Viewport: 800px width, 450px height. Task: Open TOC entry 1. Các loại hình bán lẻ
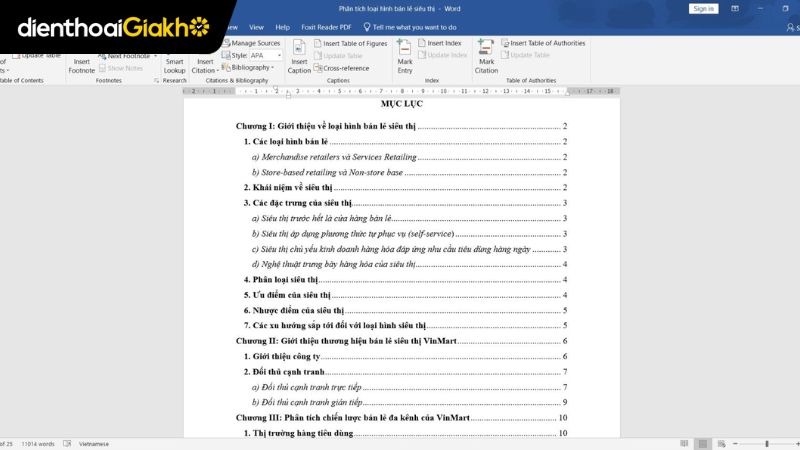point(406,141)
